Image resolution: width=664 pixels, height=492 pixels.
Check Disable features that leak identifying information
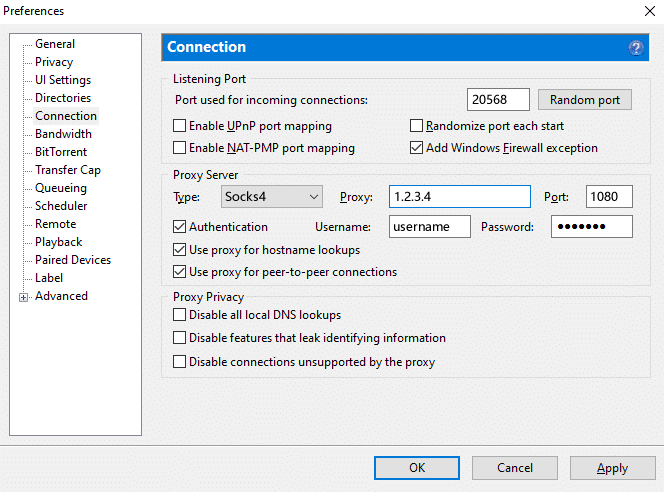click(x=180, y=337)
